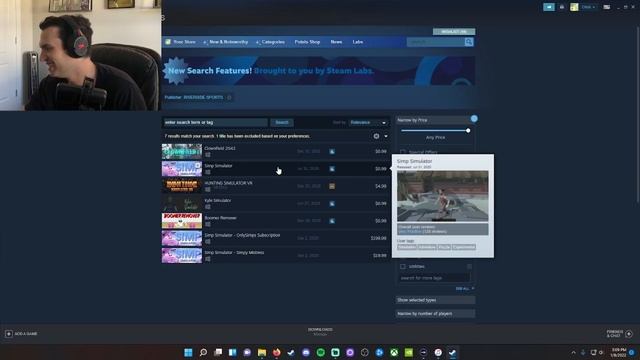Click the plus icon beside Friends & Chat
Image resolution: width=640 pixels, height=360 pixels.
(629, 334)
